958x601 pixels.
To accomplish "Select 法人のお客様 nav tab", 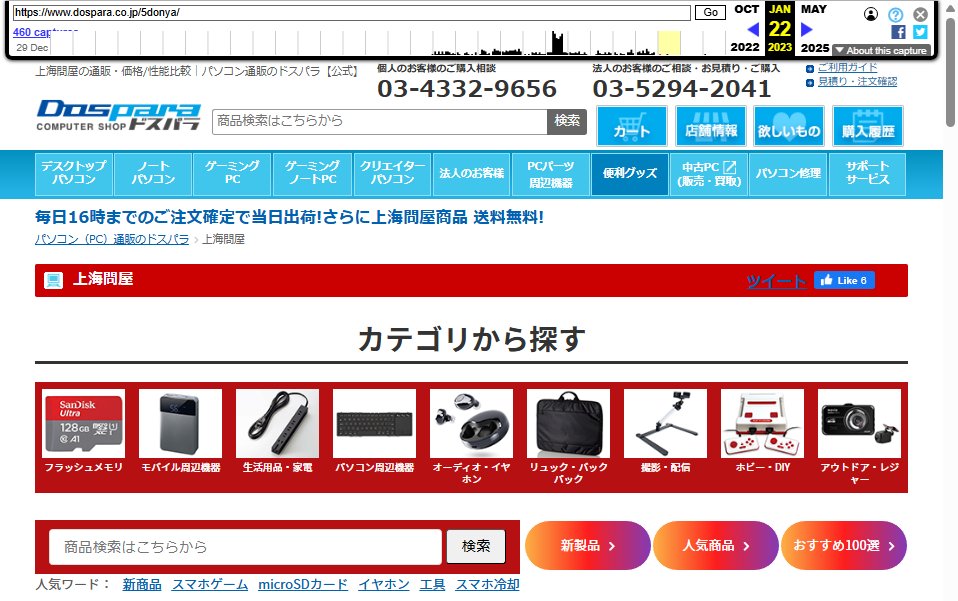I will [472, 174].
